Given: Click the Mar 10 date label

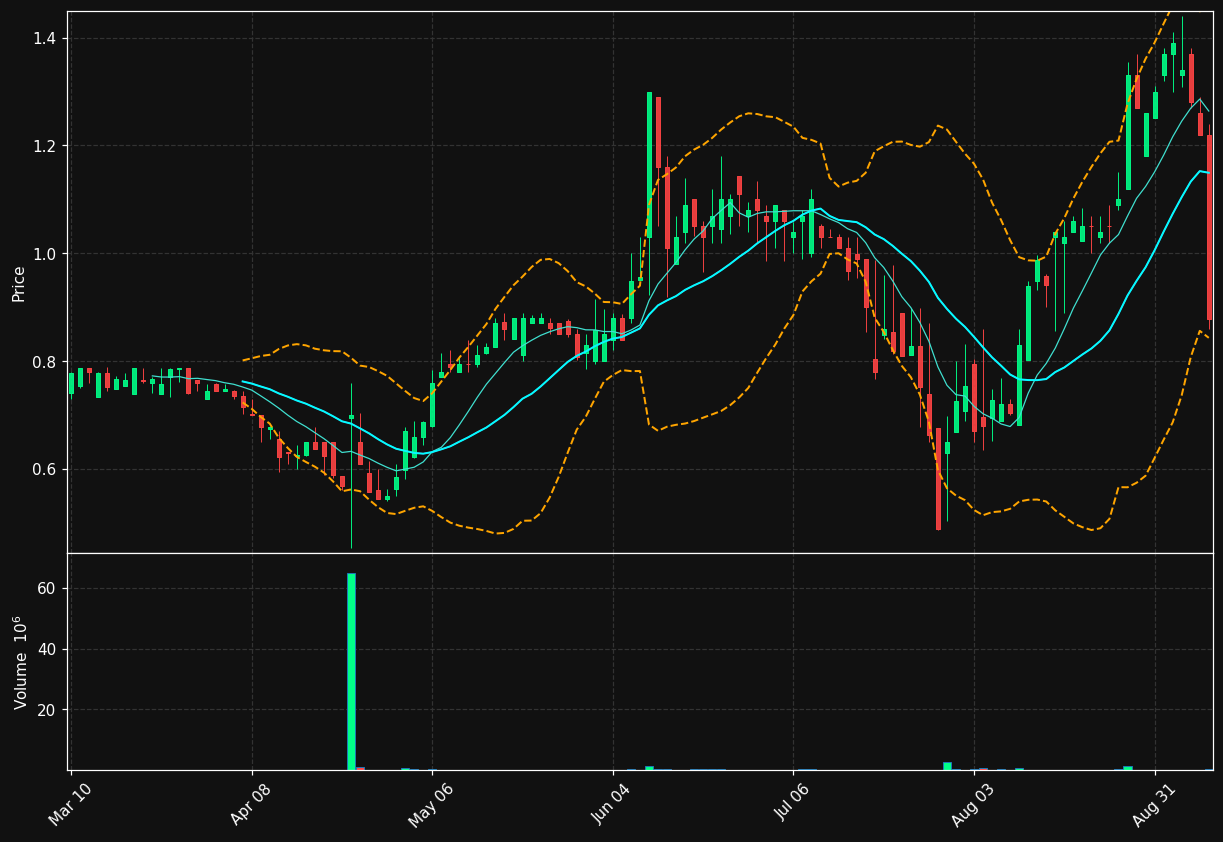Looking at the screenshot, I should pyautogui.click(x=71, y=802).
